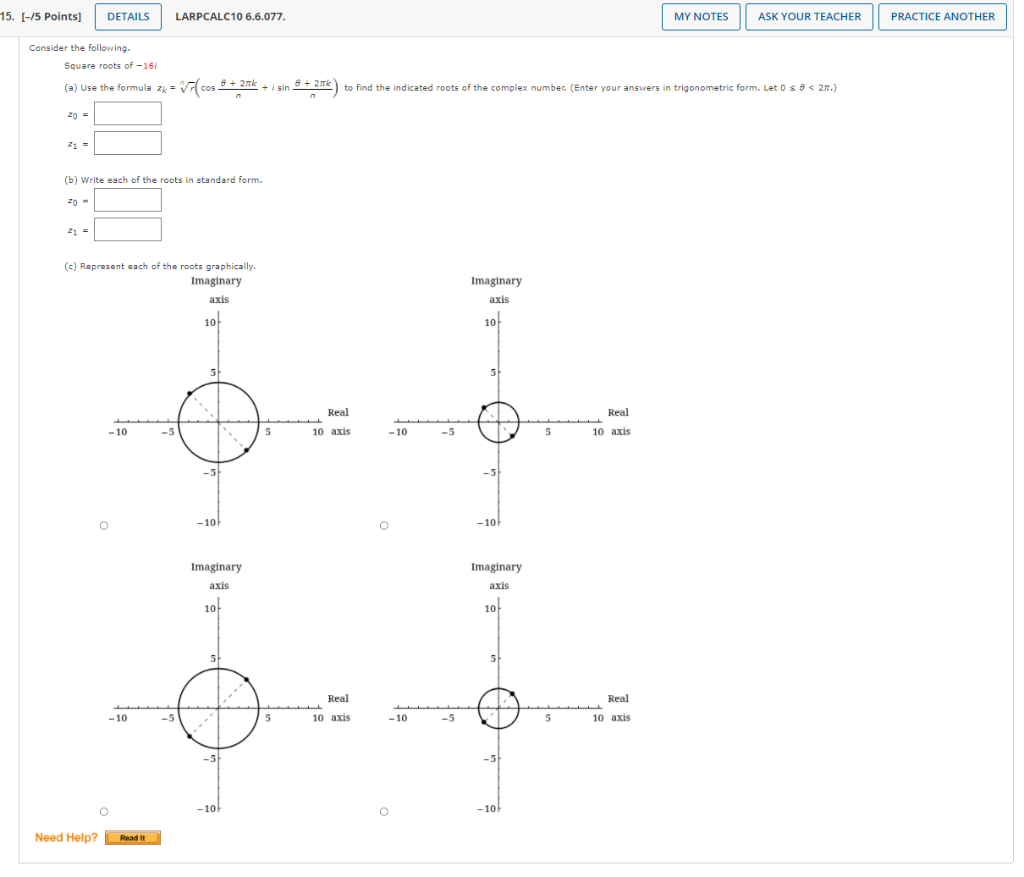Select the top-left large circle graph option
The height and width of the screenshot is (877, 1024).
(x=104, y=525)
